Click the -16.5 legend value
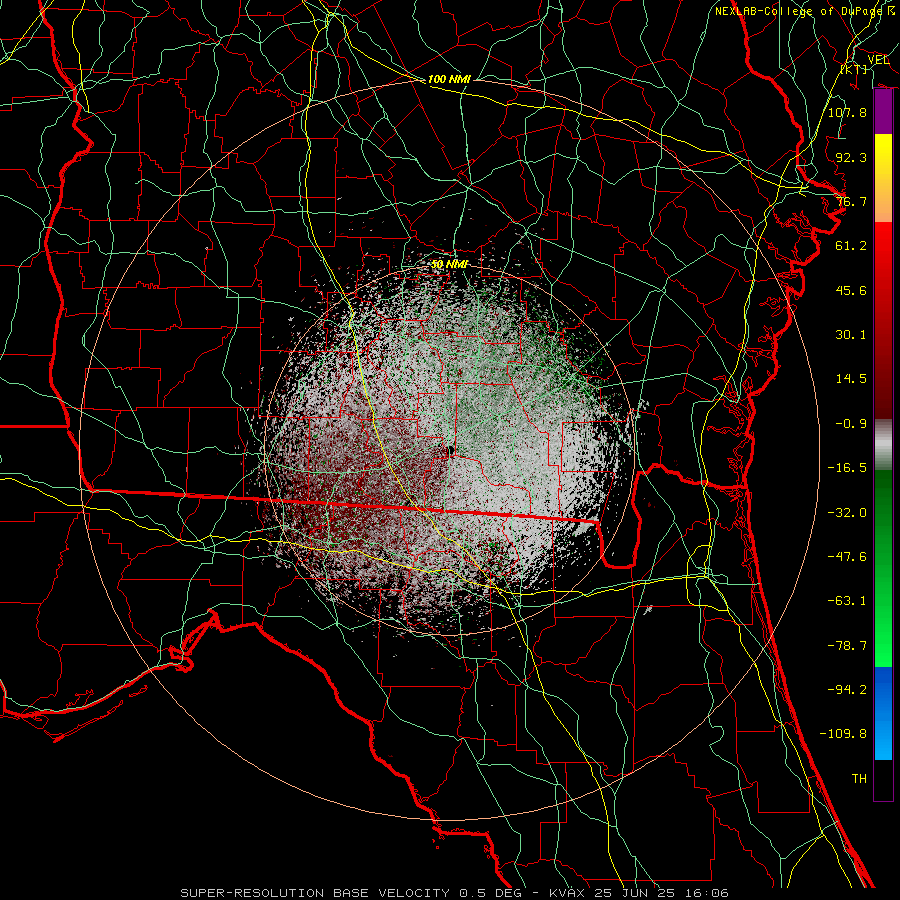 tap(847, 468)
